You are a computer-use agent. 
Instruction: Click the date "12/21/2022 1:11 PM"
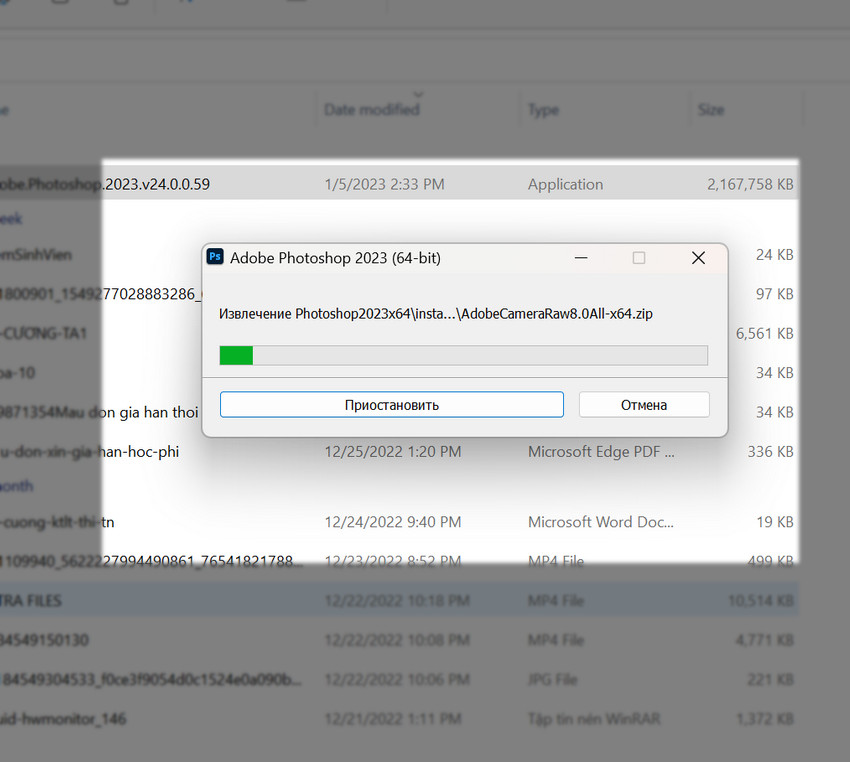[392, 719]
